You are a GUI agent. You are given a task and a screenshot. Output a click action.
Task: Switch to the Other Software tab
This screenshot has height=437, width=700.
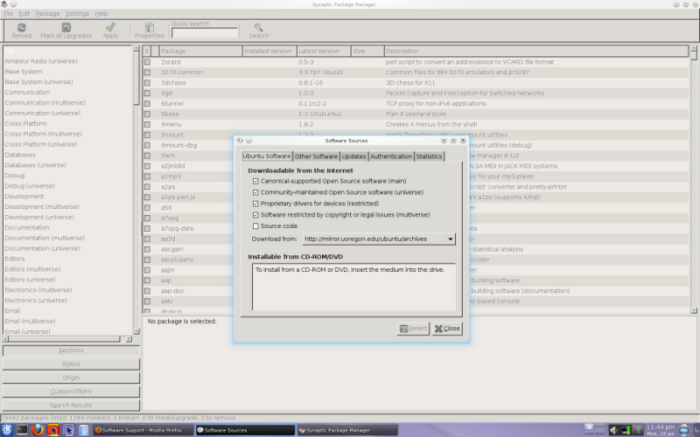coord(316,157)
